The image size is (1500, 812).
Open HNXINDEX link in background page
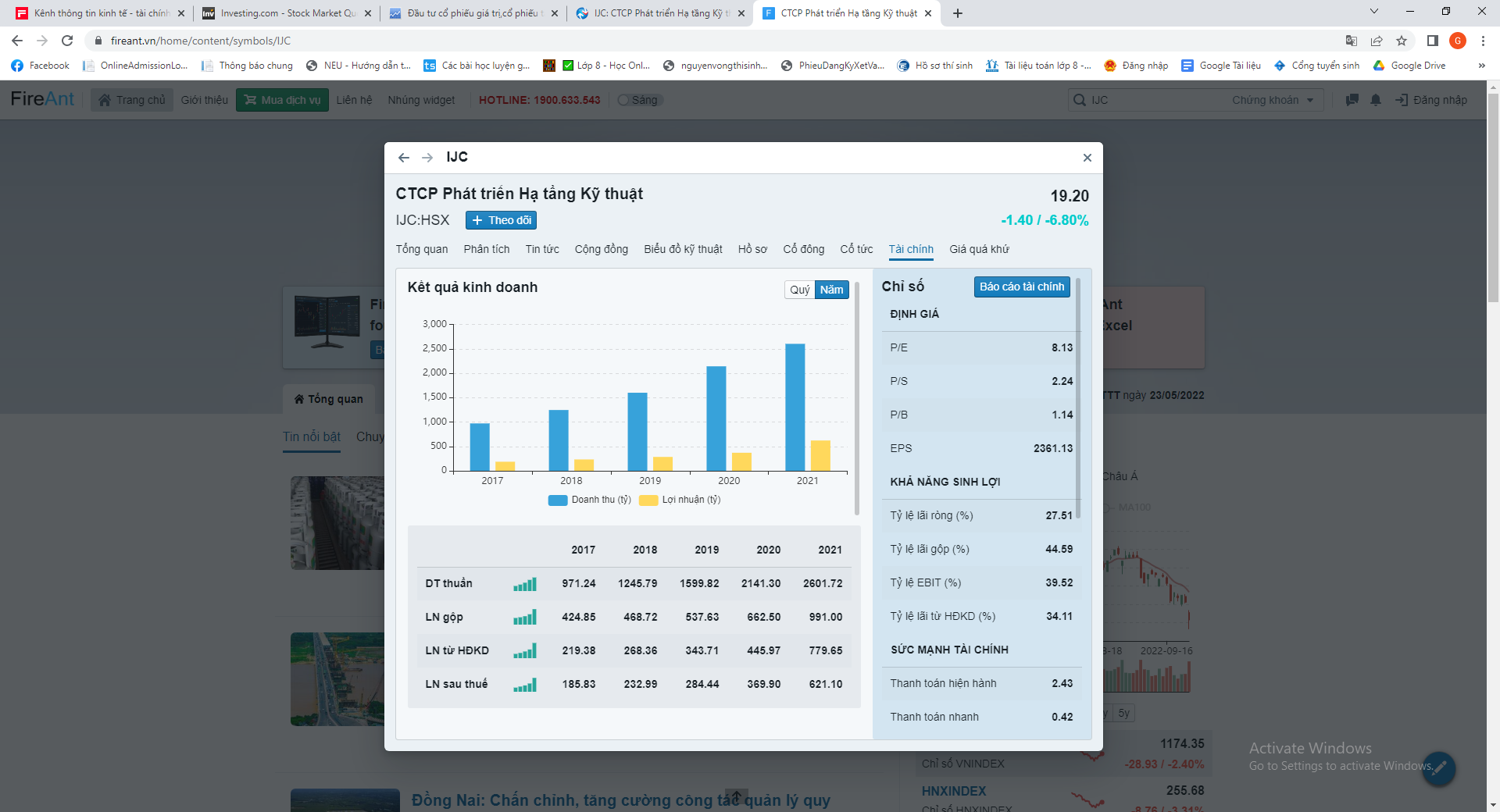point(953,791)
